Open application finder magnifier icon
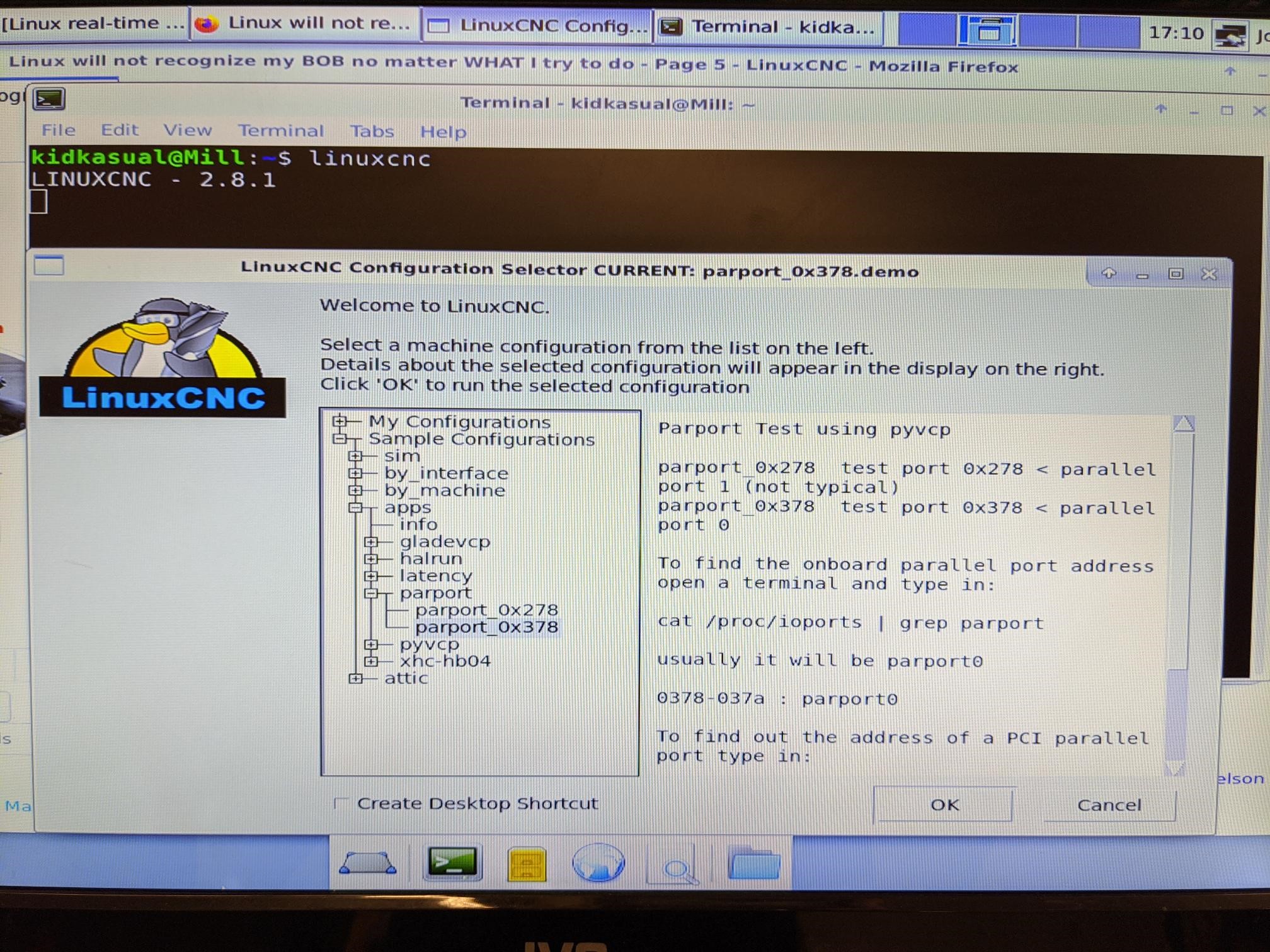The width and height of the screenshot is (1270, 952). 677,866
